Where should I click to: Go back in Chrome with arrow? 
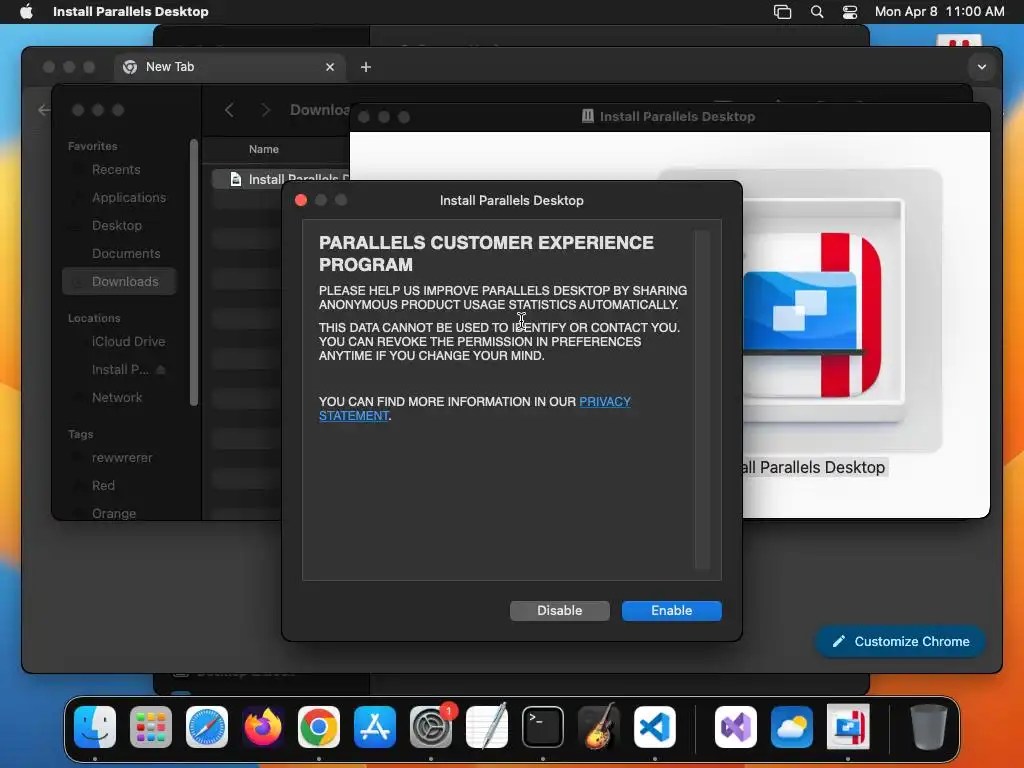[43, 110]
